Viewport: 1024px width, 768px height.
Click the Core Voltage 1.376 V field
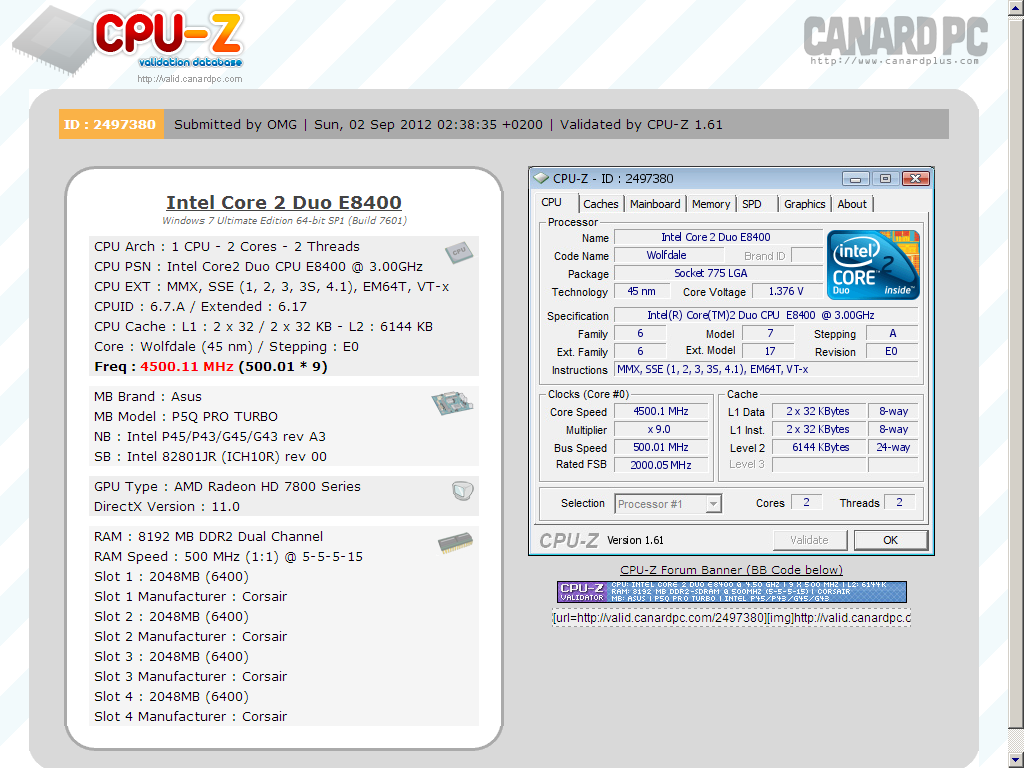[786, 291]
